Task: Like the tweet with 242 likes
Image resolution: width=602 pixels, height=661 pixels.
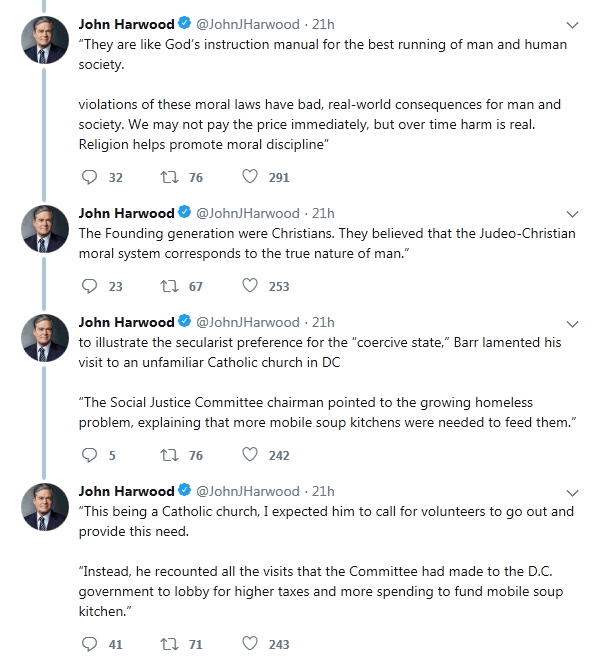Action: (x=250, y=455)
